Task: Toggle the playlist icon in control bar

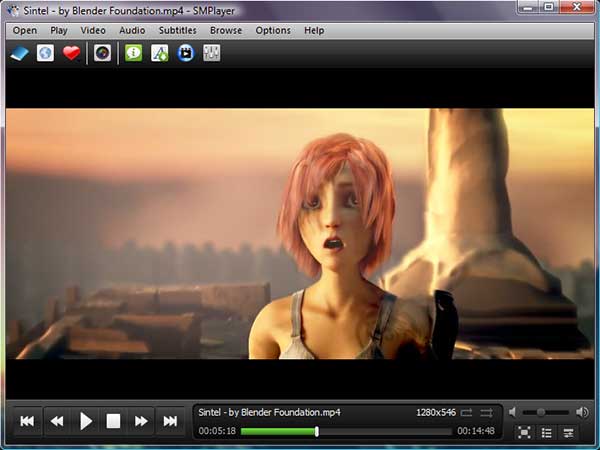Action: [547, 432]
